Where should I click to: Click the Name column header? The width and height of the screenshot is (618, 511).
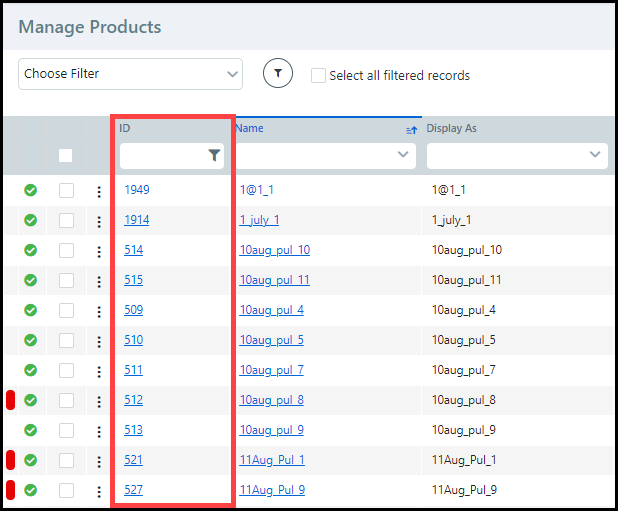250,128
